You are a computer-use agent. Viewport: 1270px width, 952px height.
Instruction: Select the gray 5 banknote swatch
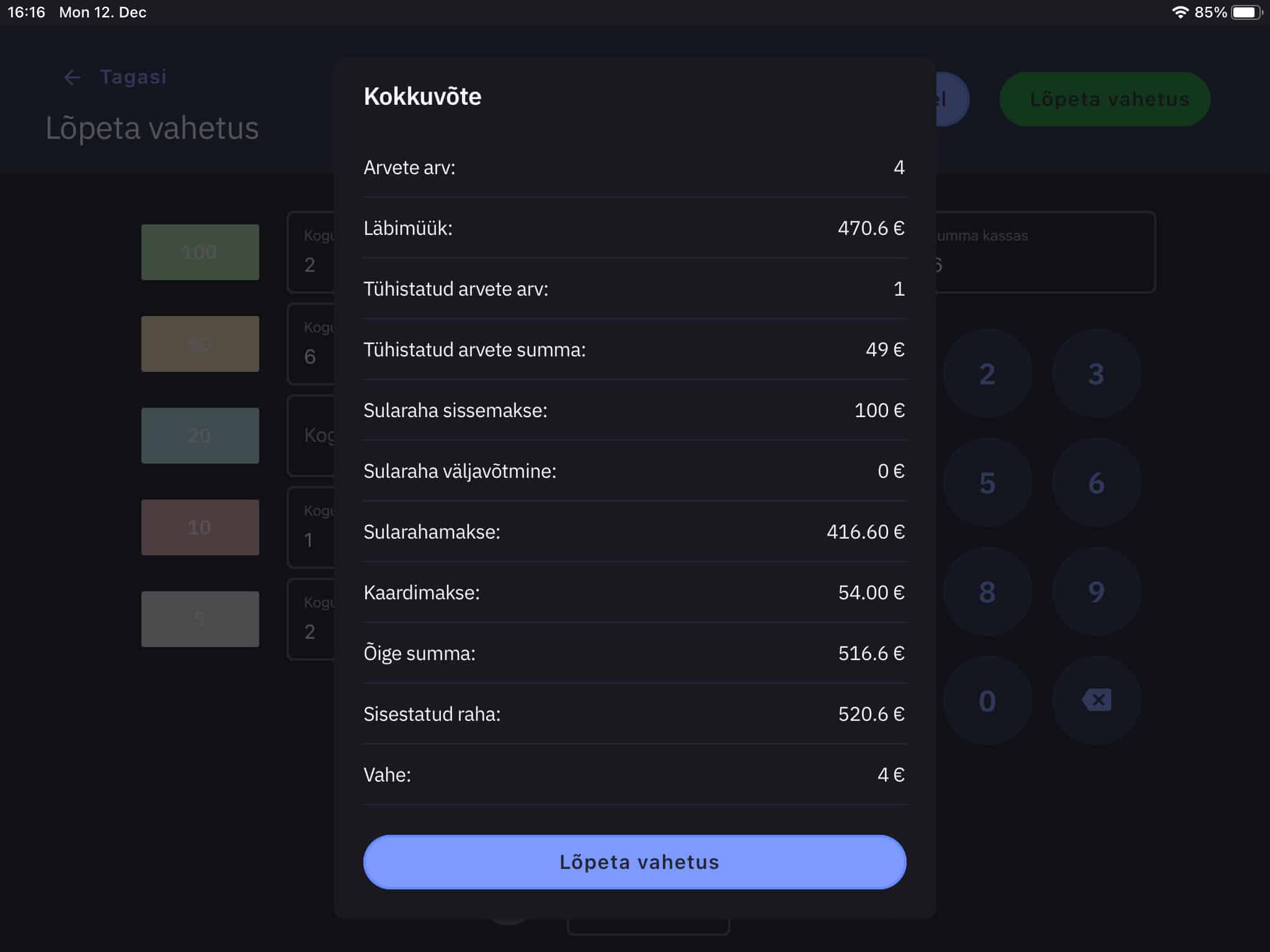click(200, 619)
